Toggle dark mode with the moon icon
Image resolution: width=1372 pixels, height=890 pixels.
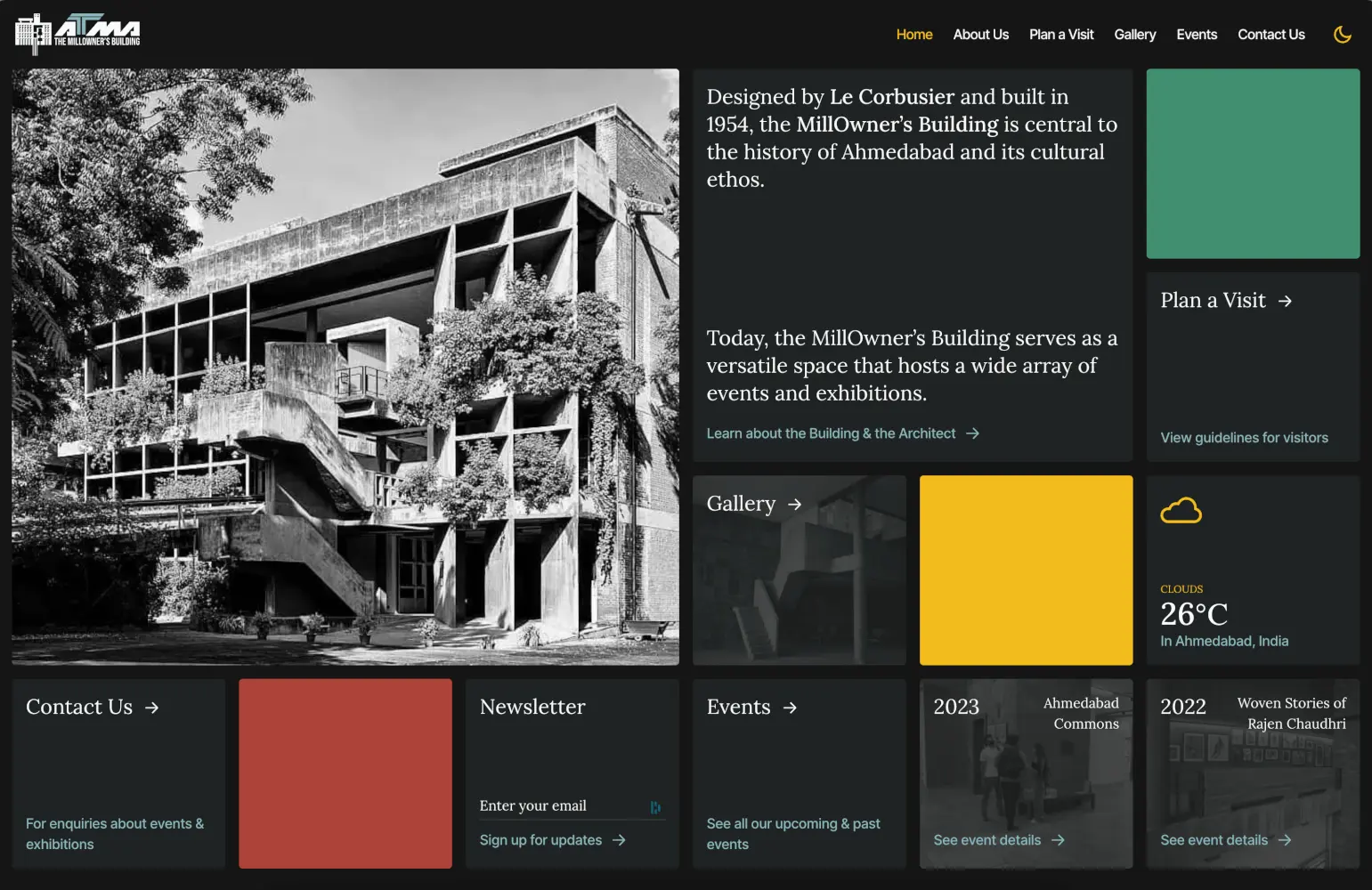1343,34
